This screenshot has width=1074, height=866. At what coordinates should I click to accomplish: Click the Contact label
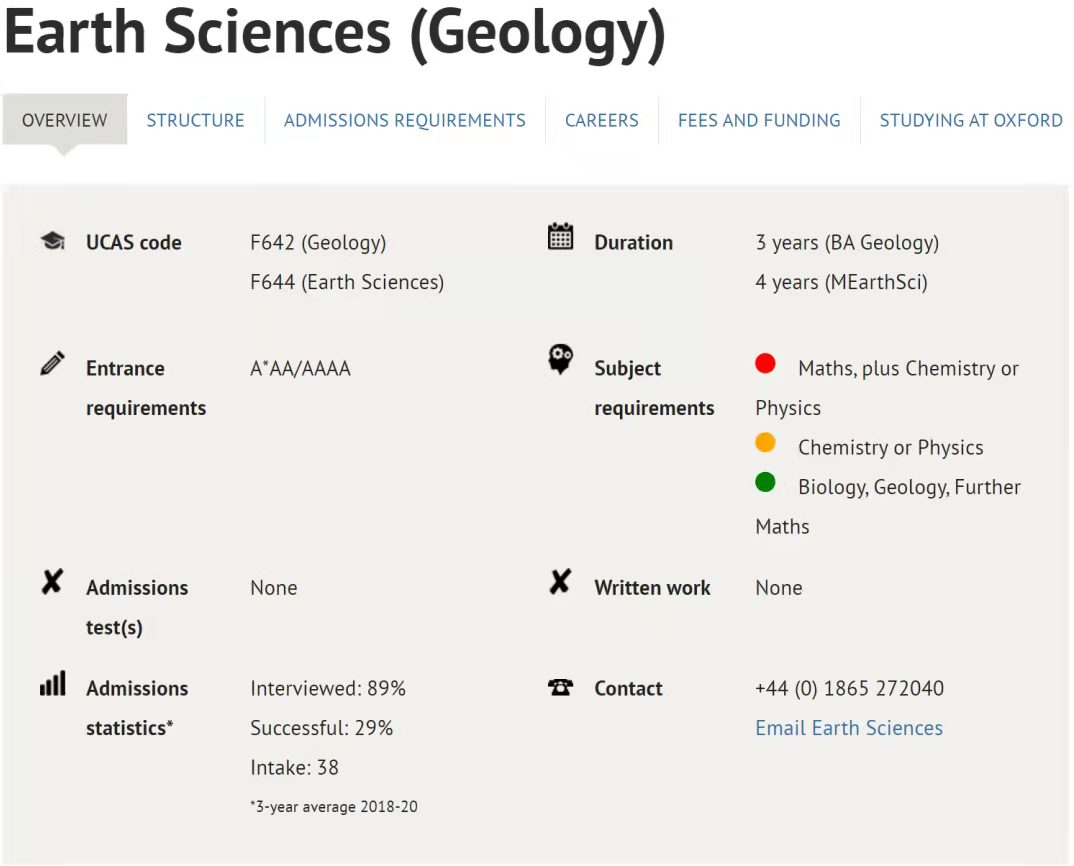click(x=628, y=688)
